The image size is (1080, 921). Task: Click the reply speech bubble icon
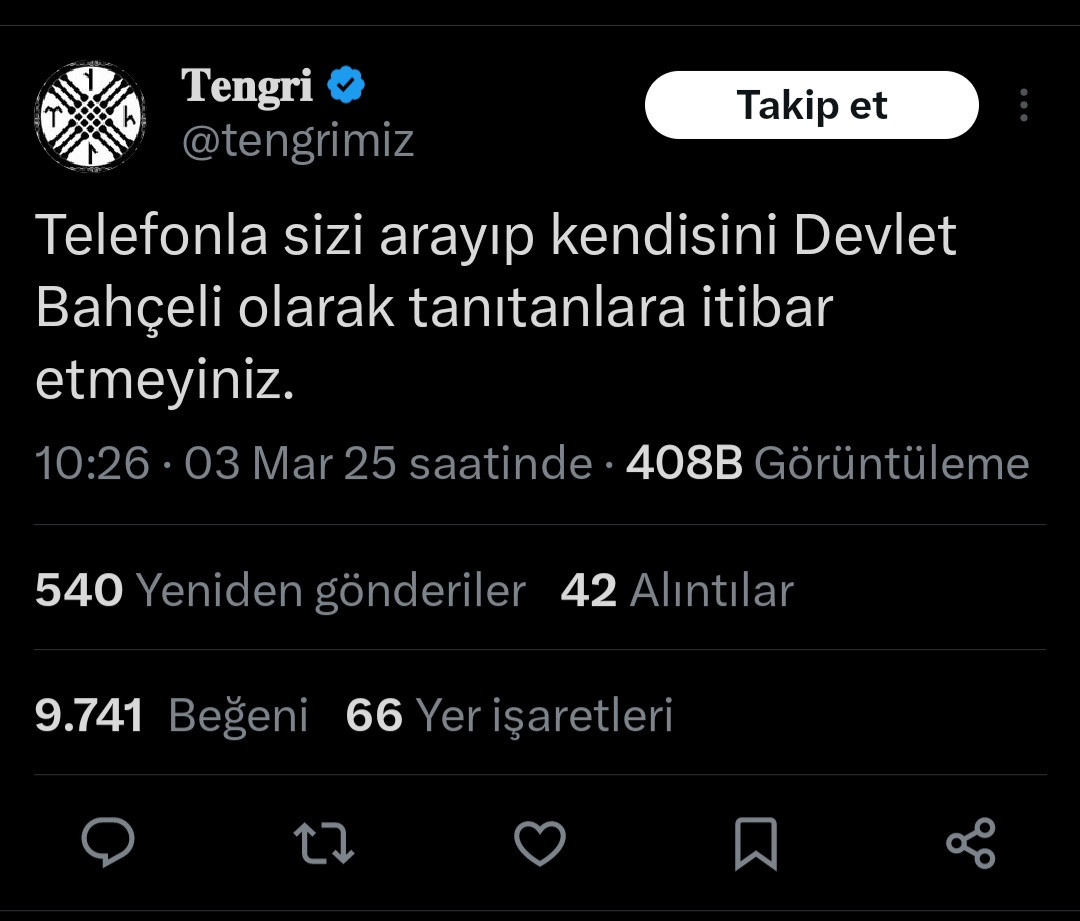point(108,843)
